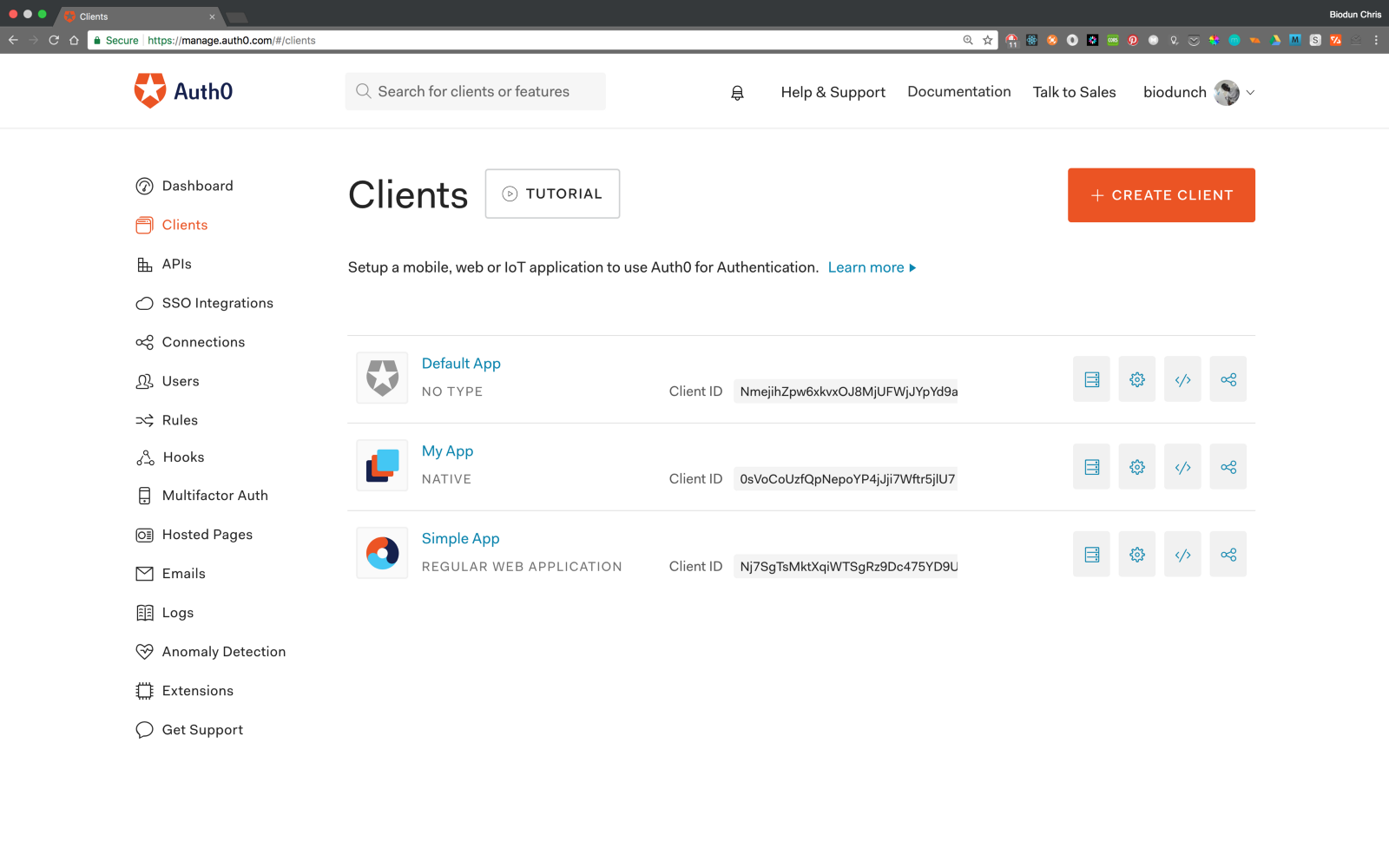Open Users in sidebar

168,381
